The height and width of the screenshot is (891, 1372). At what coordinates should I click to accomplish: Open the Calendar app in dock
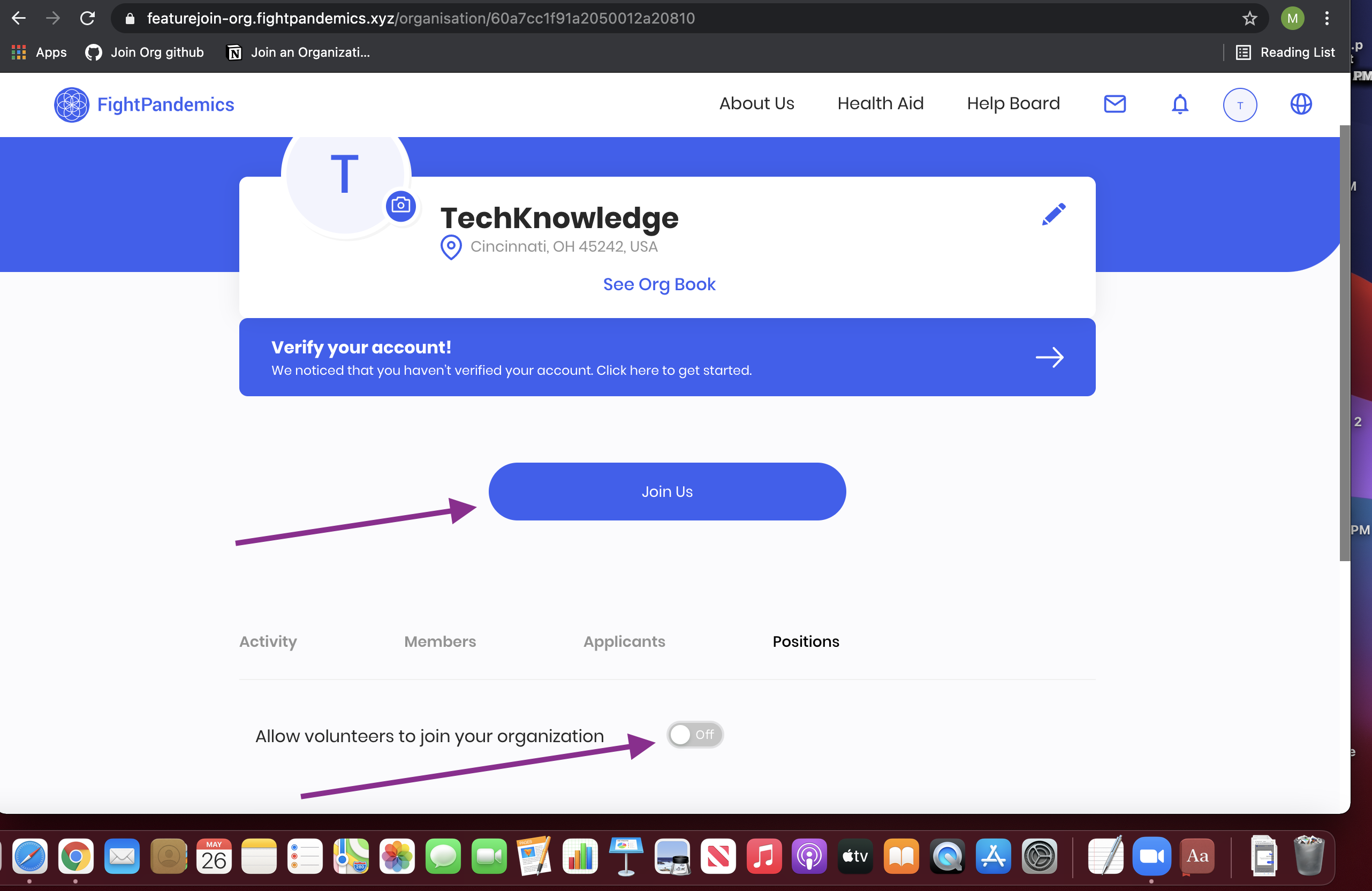tap(213, 856)
